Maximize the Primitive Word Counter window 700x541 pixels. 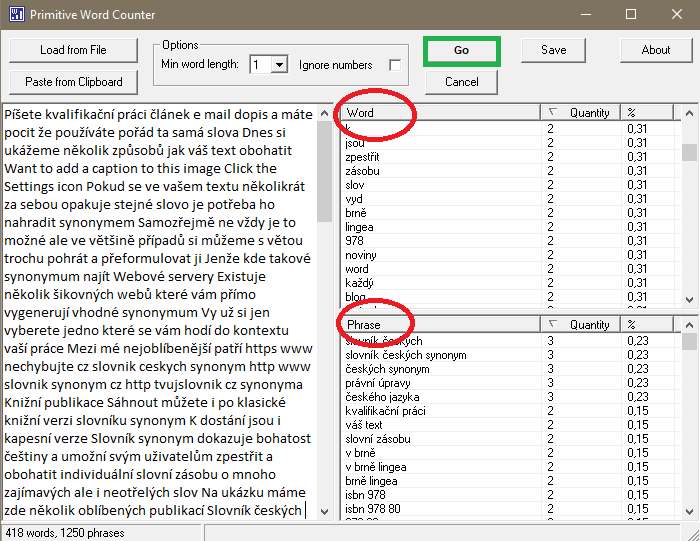pos(631,14)
